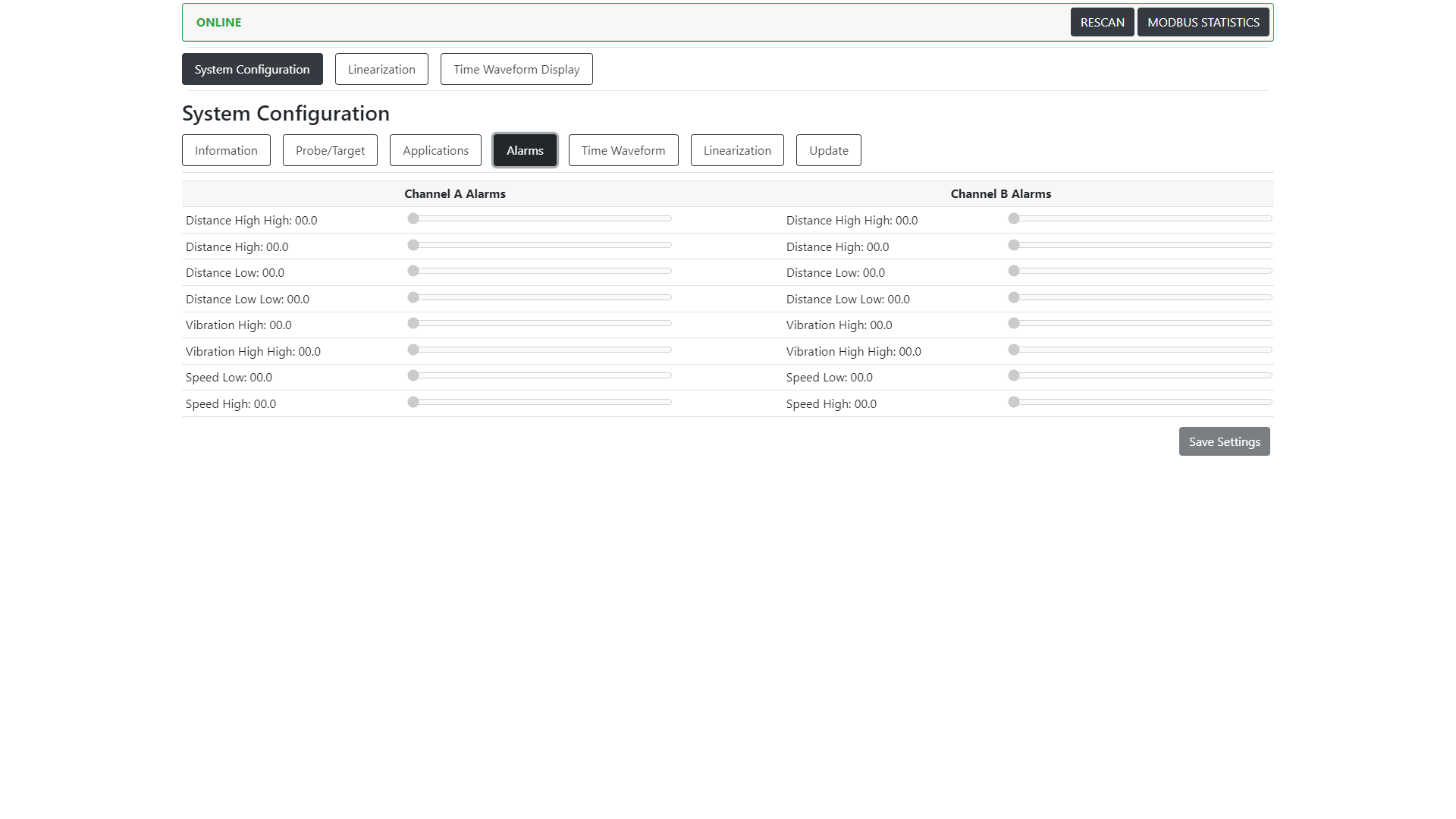Open MODBUS STATISTICS panel
The width and height of the screenshot is (1456, 819).
coord(1203,22)
